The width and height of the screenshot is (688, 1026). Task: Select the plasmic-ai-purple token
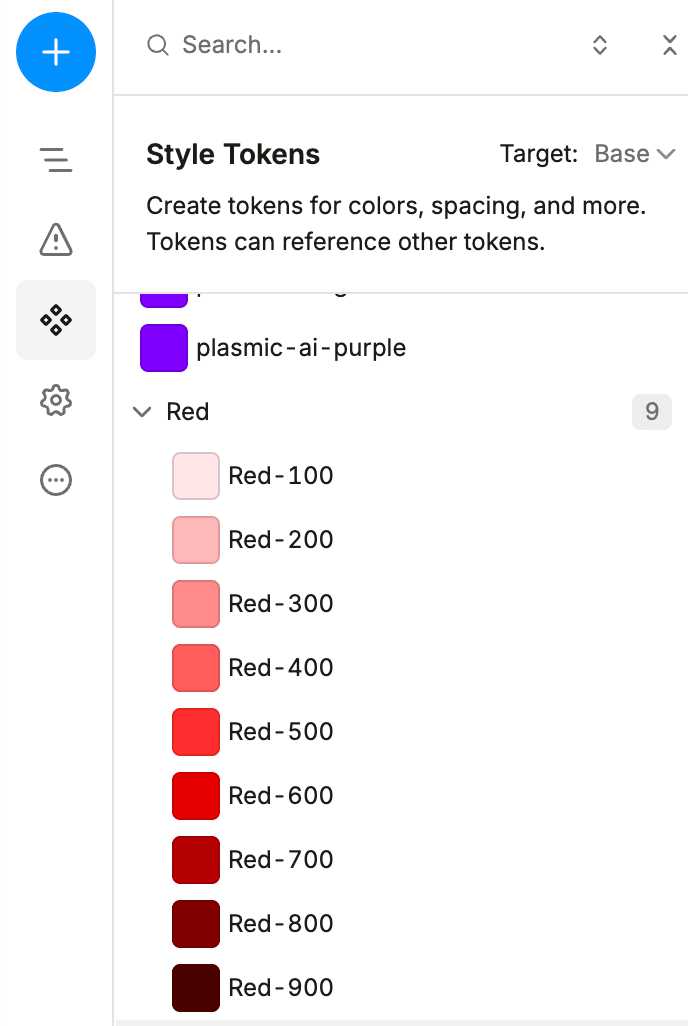[x=300, y=348]
